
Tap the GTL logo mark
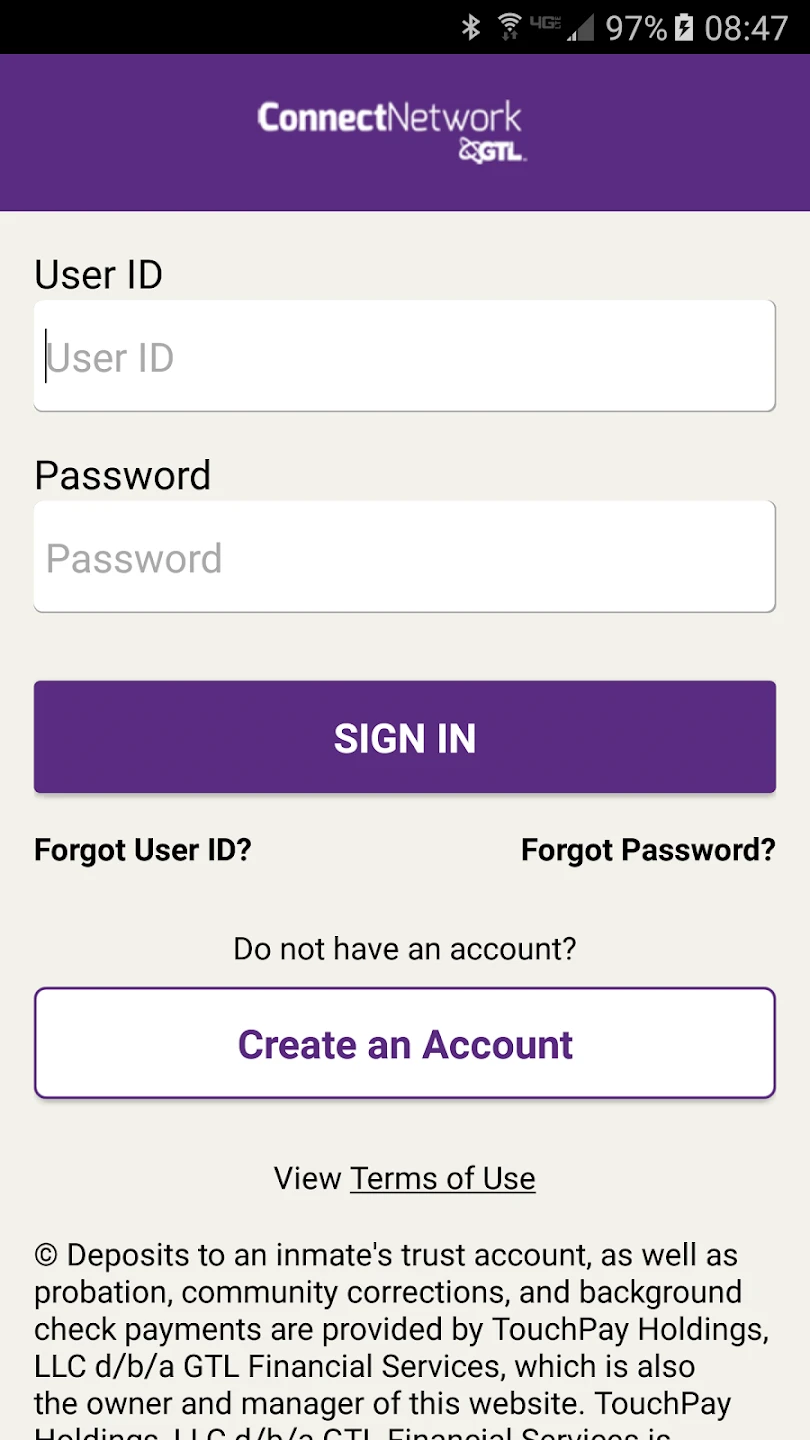(x=492, y=152)
